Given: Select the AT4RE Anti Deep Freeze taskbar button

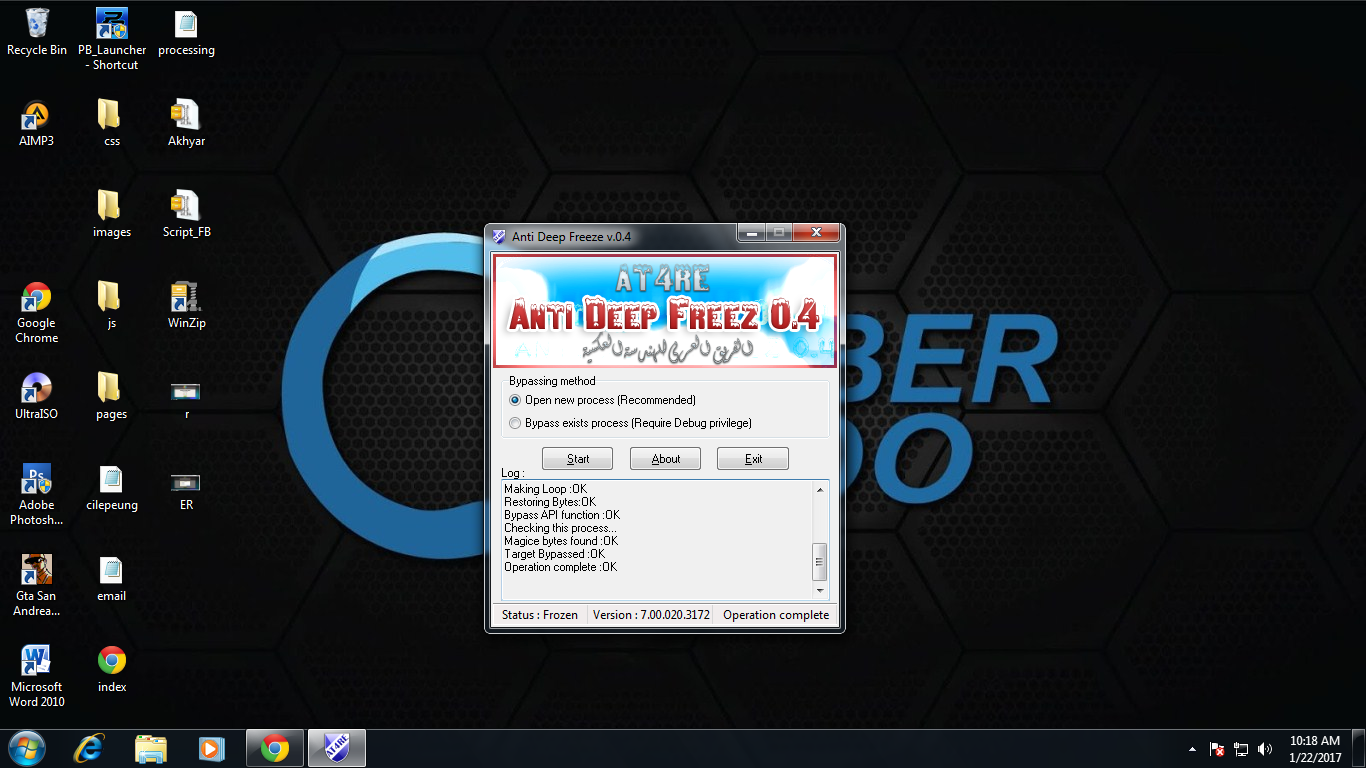Looking at the screenshot, I should pos(337,748).
